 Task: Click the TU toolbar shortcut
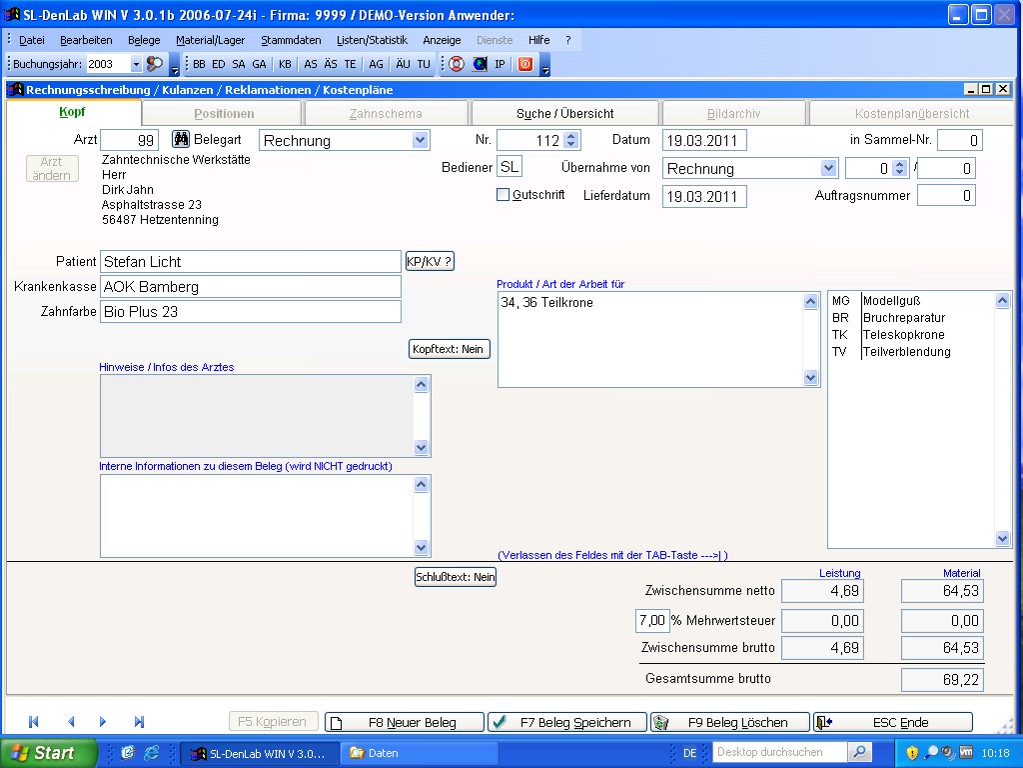423,64
